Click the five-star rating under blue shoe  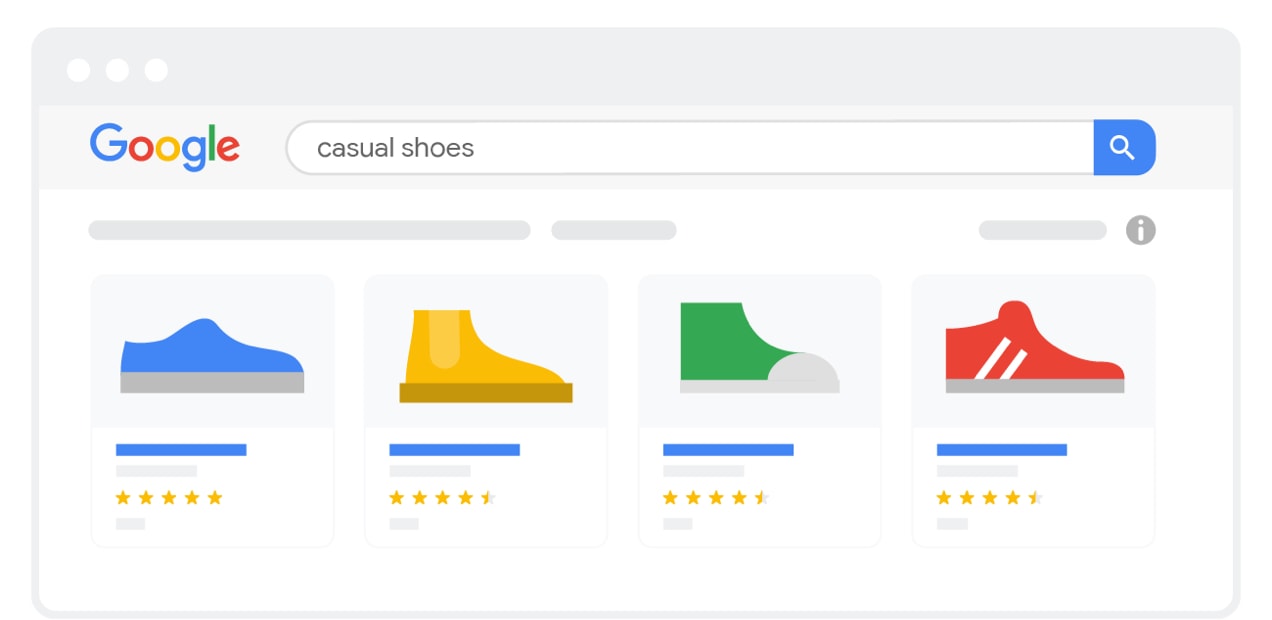[169, 497]
